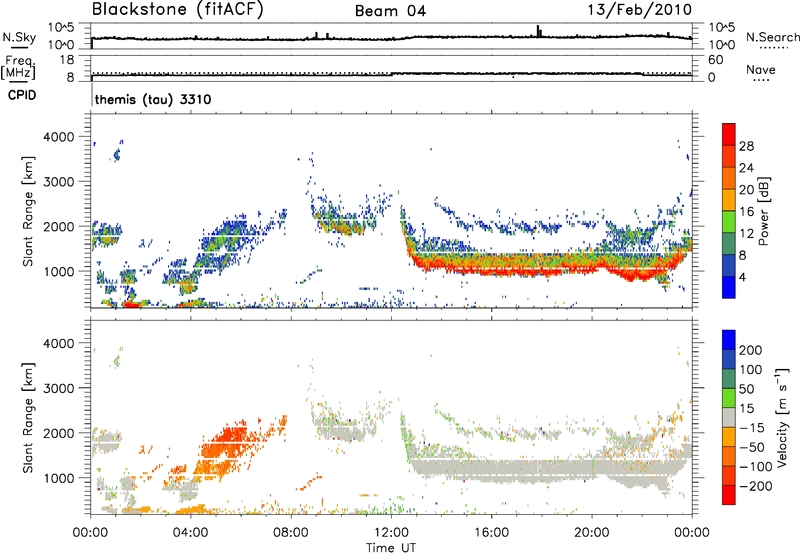Click the Velocity [m s-1] colorbar title

pyautogui.click(x=782, y=417)
